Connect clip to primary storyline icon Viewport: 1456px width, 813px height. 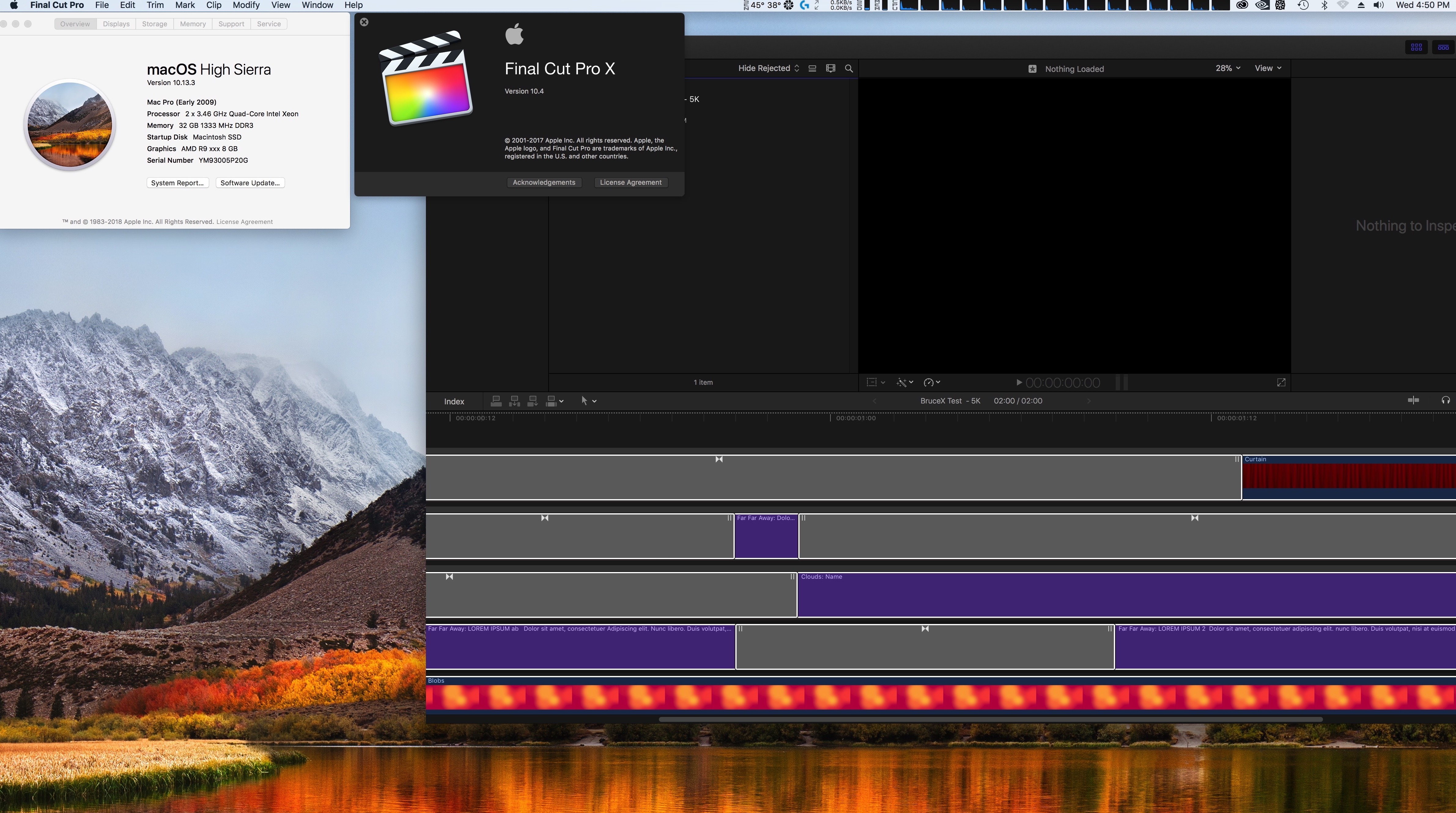496,401
